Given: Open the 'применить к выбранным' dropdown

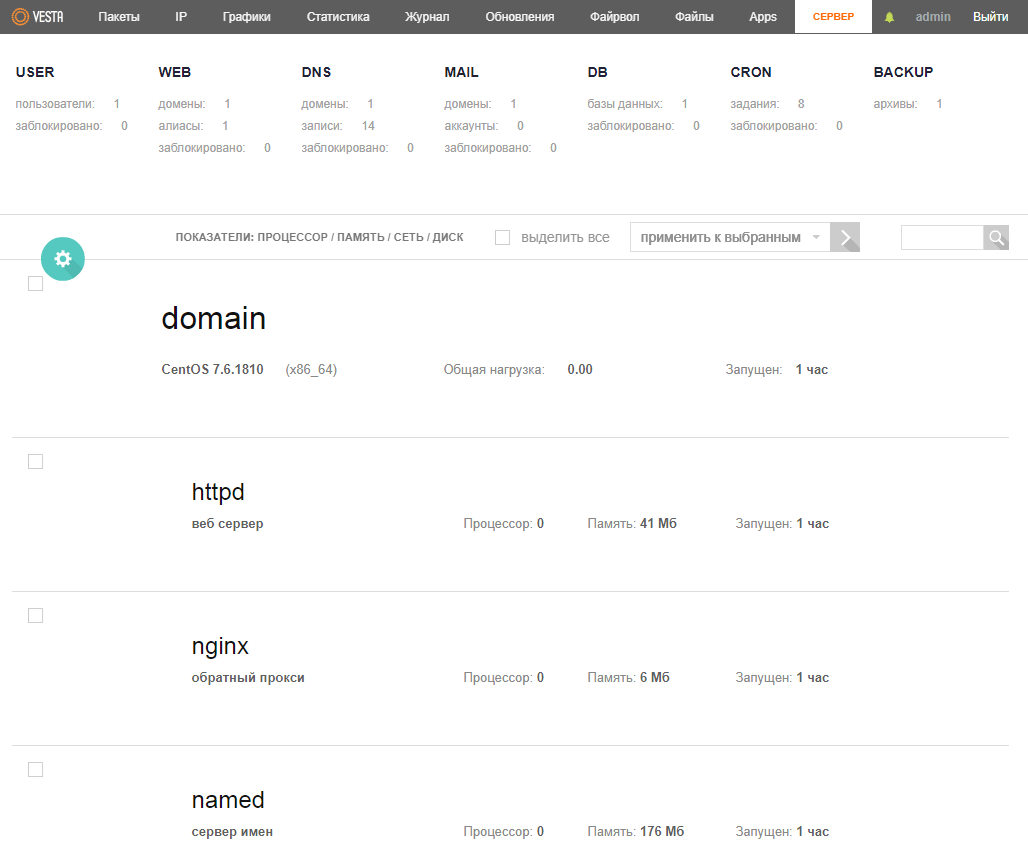Looking at the screenshot, I should (730, 237).
